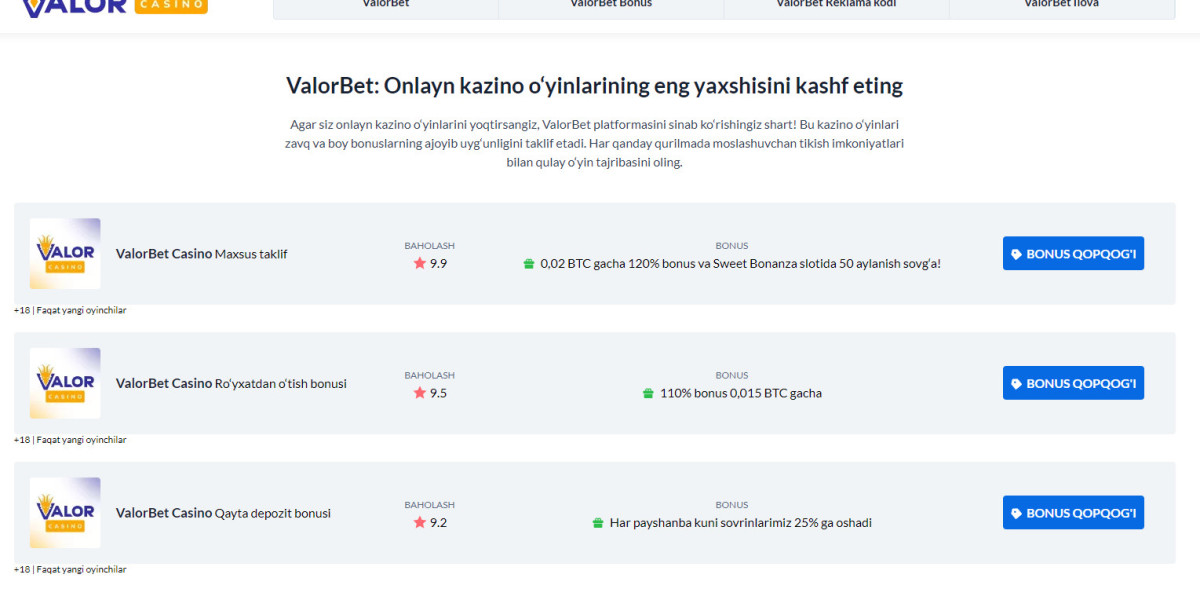The height and width of the screenshot is (600, 1200).
Task: Click the main heading about ValorBet onlayn kazino
Action: [x=594, y=86]
